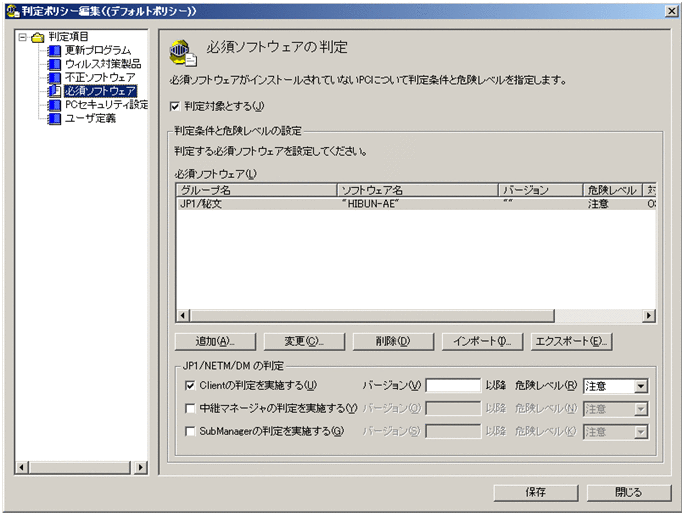685x517 pixels.
Task: Select the JP1/秘文 row in the list
Action: (x=416, y=204)
